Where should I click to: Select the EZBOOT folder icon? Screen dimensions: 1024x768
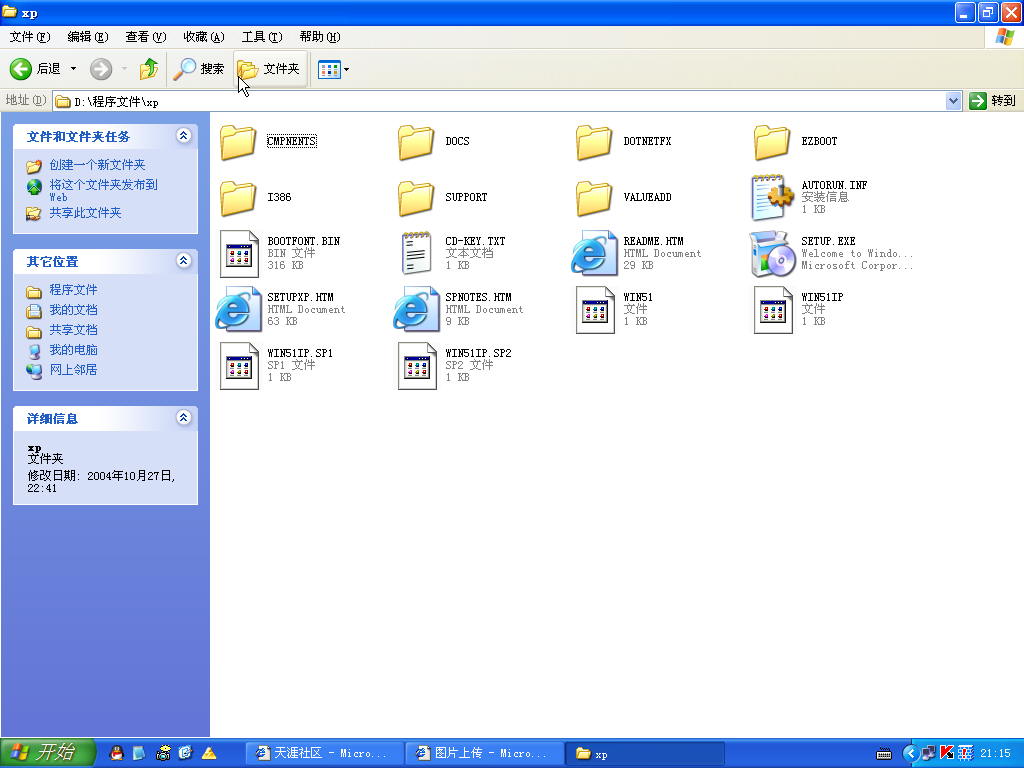pyautogui.click(x=772, y=142)
